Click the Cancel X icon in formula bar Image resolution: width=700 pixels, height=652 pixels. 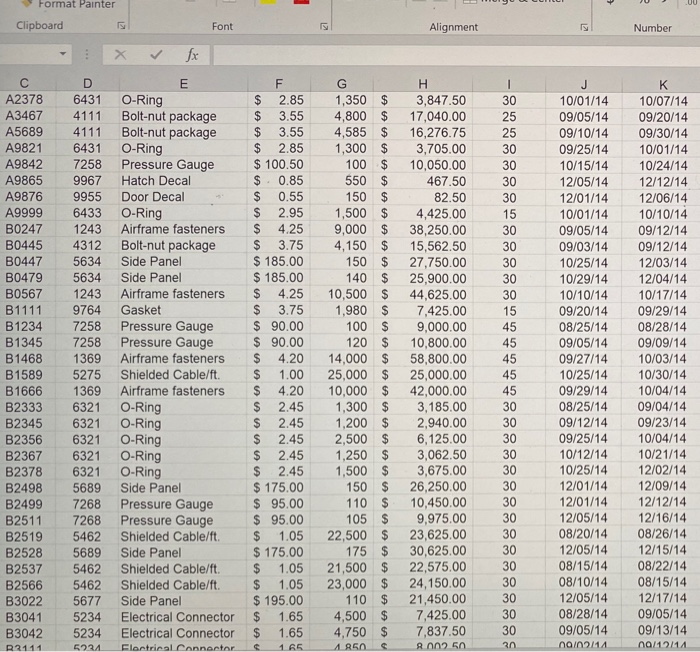(120, 54)
